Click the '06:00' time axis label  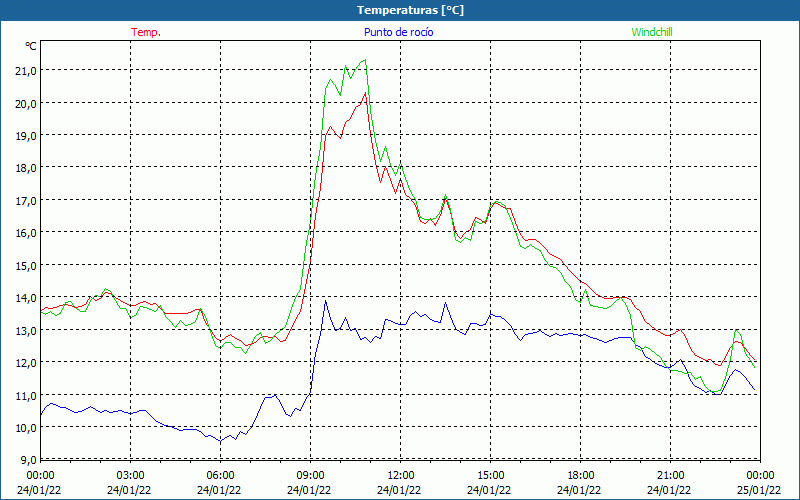tap(220, 476)
